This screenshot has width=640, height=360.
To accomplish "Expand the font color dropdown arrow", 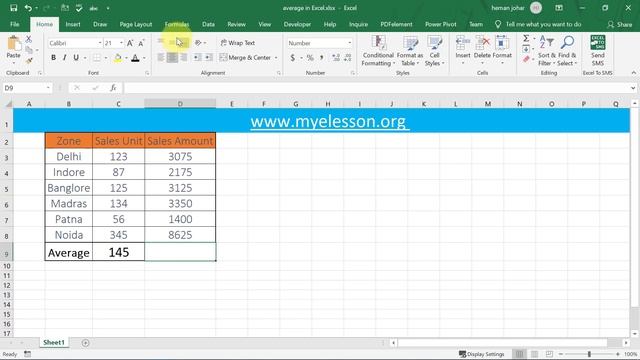I will click(x=144, y=58).
